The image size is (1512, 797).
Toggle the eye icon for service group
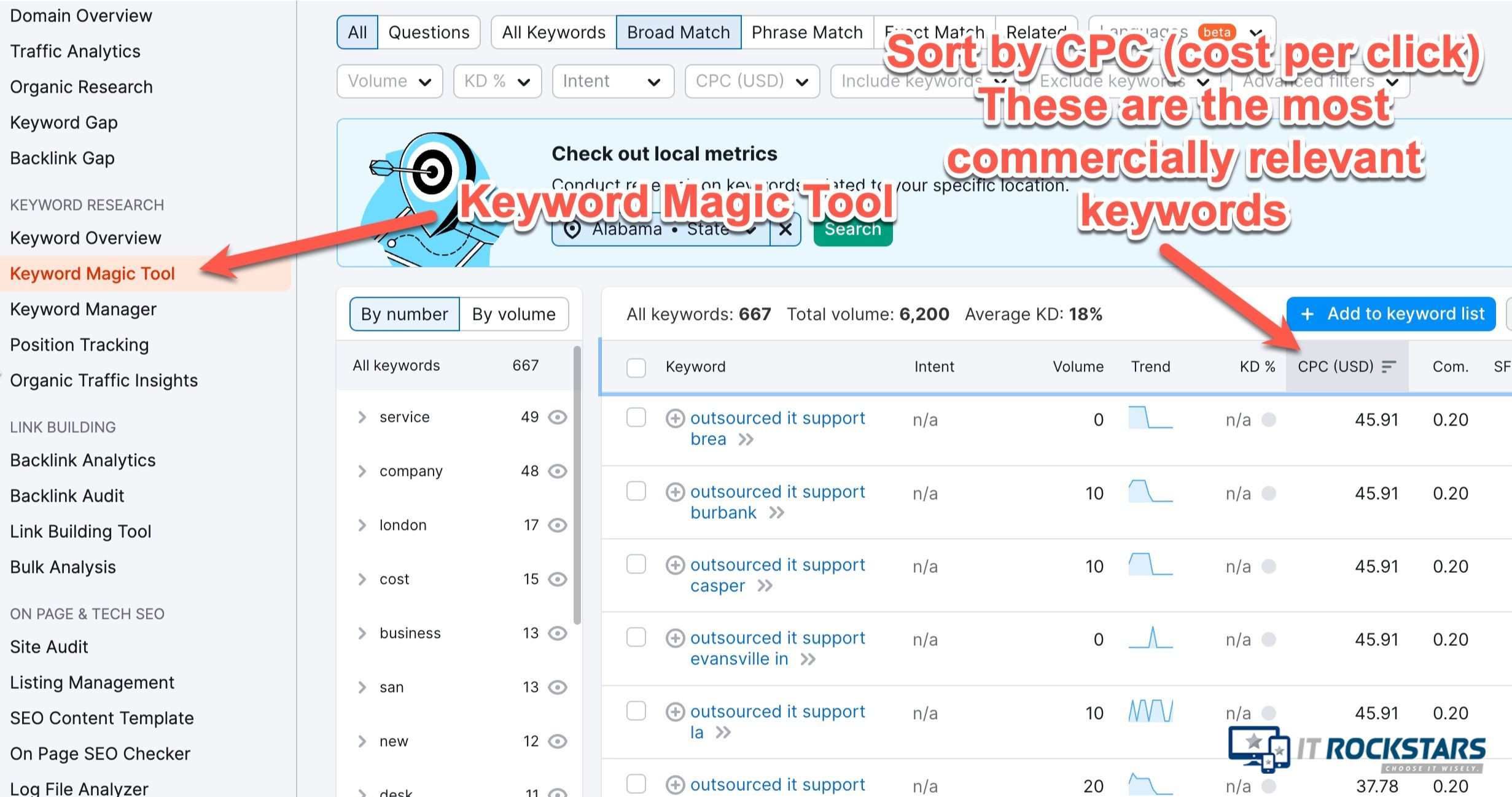[558, 418]
